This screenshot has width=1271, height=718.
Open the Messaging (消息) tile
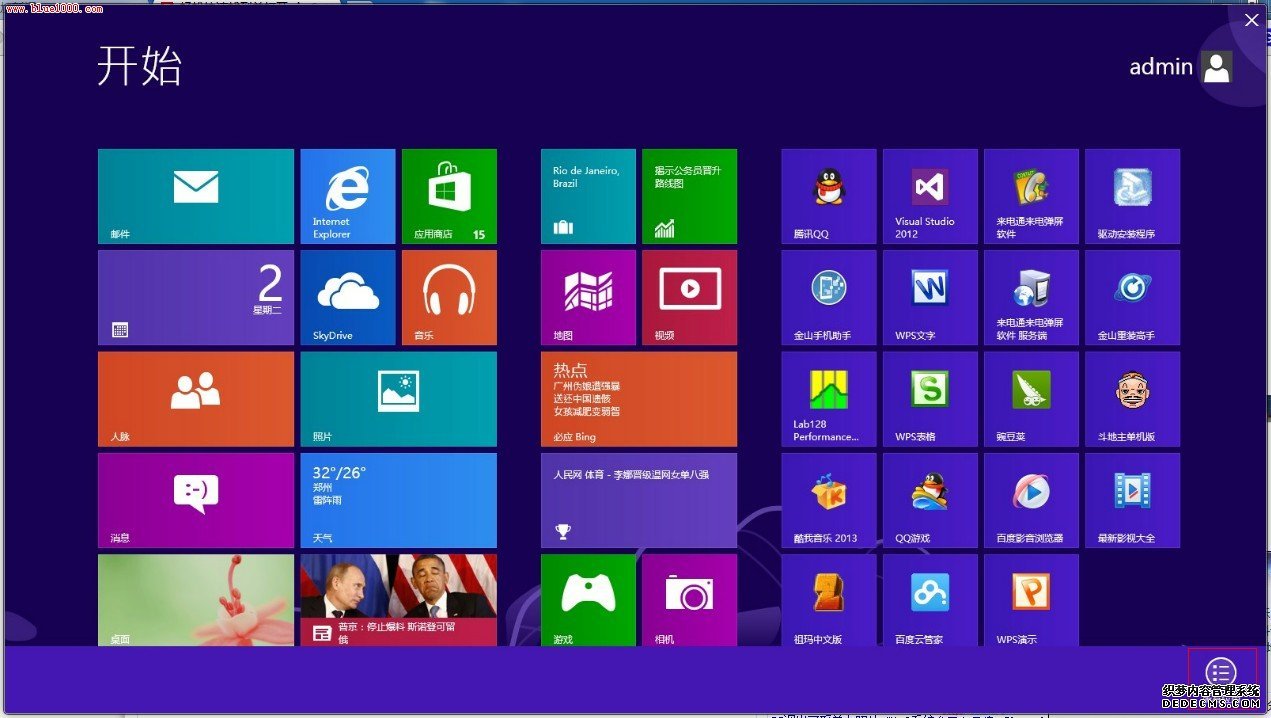(x=196, y=500)
